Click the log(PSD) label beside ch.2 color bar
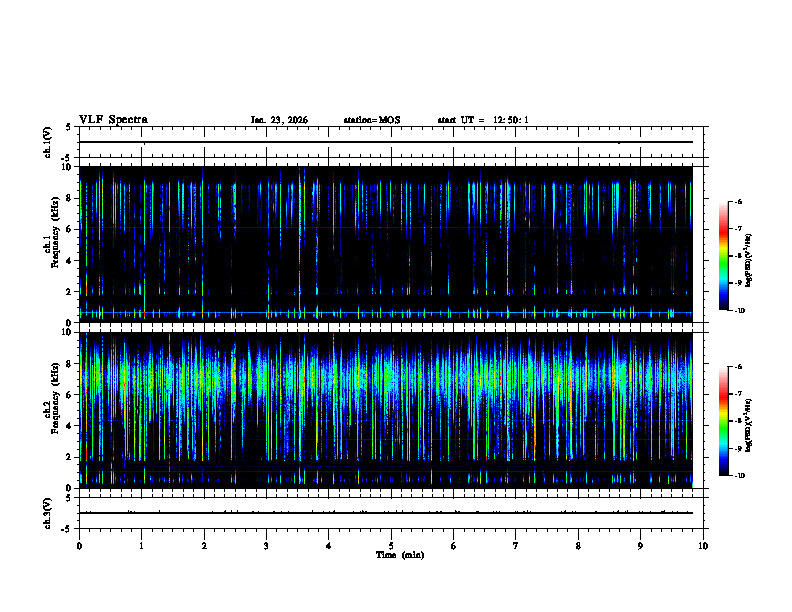 point(749,426)
